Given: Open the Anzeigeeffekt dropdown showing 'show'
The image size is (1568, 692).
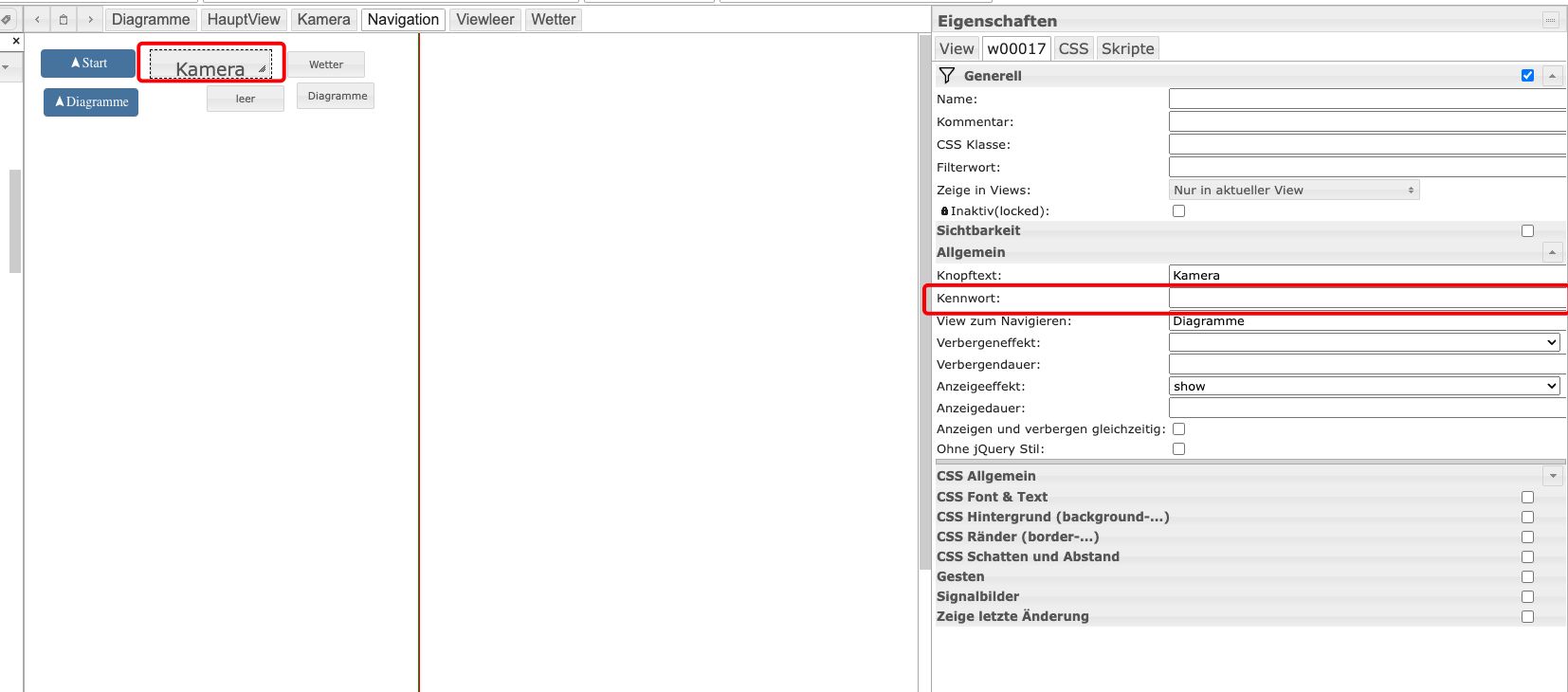Looking at the screenshot, I should pyautogui.click(x=1364, y=386).
